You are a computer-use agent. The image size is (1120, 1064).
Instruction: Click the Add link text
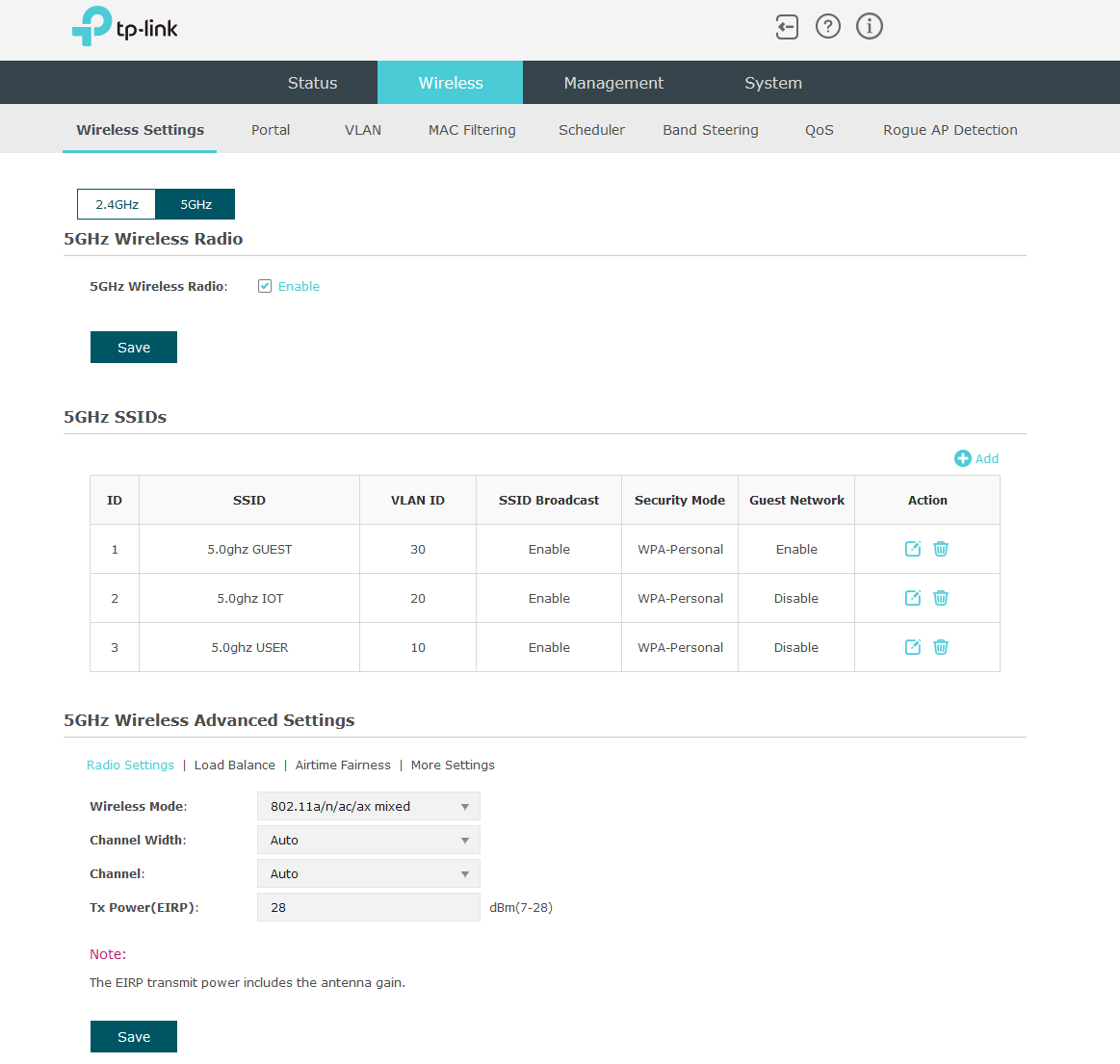[x=987, y=458]
